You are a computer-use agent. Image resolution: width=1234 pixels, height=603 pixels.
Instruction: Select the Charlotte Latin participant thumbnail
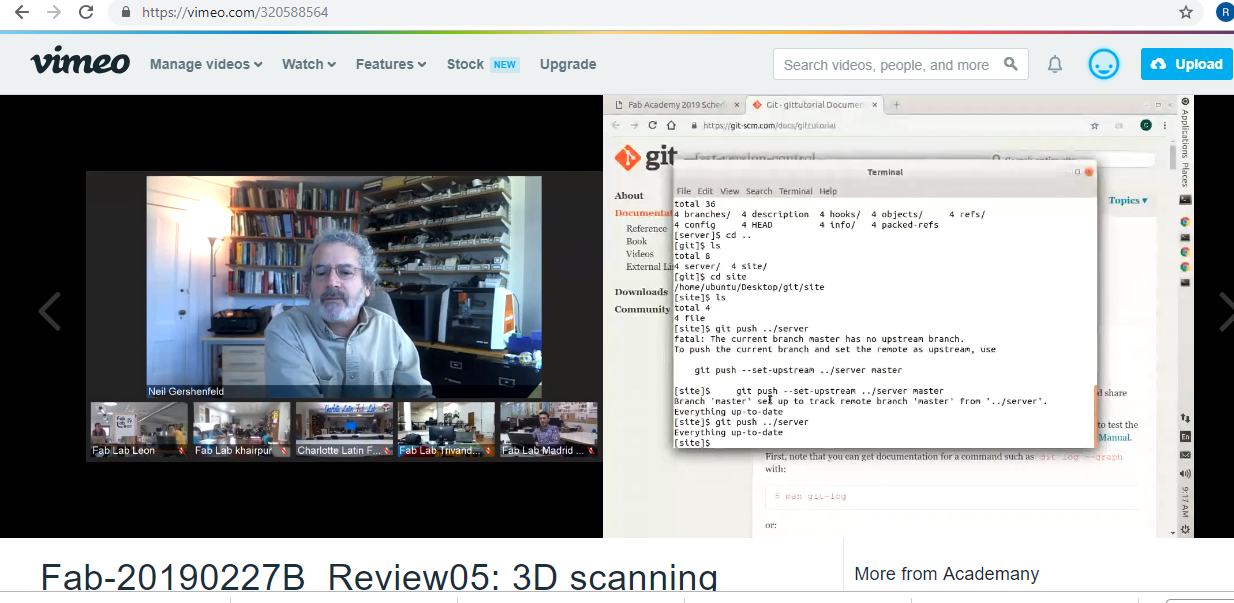[344, 429]
